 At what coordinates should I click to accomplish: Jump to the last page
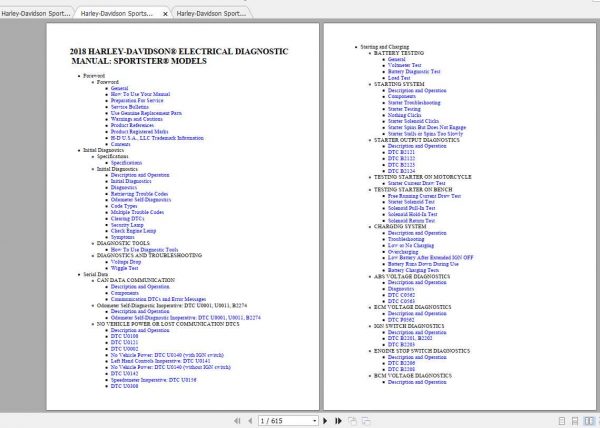click(338, 421)
